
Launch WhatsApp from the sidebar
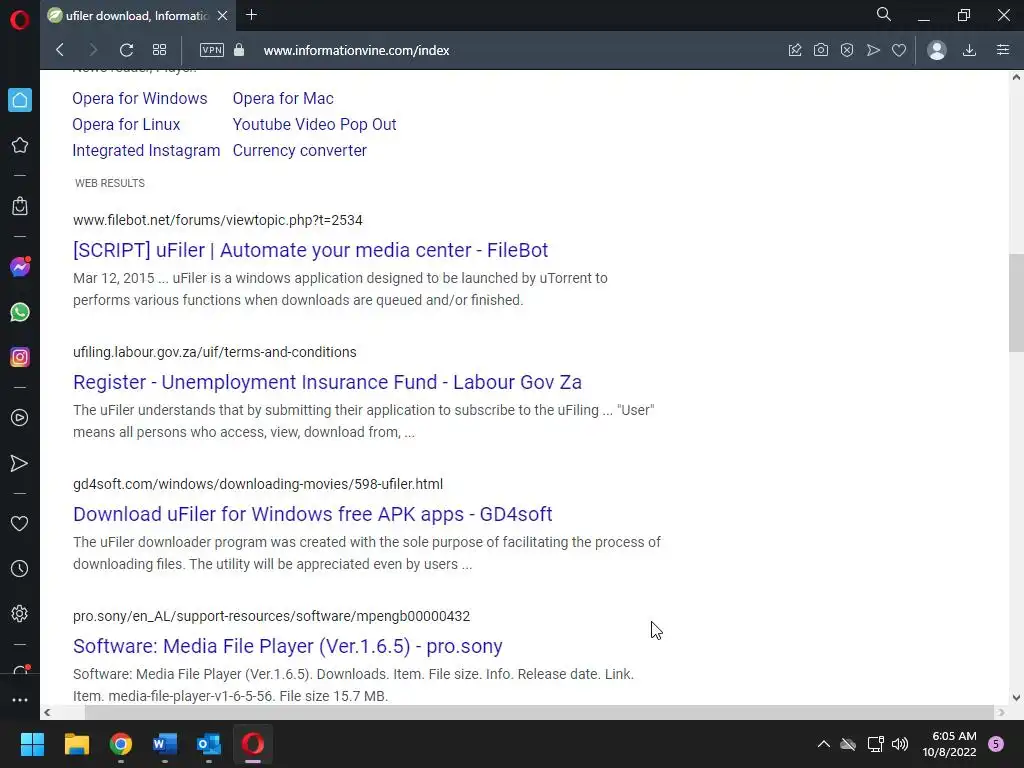[20, 312]
